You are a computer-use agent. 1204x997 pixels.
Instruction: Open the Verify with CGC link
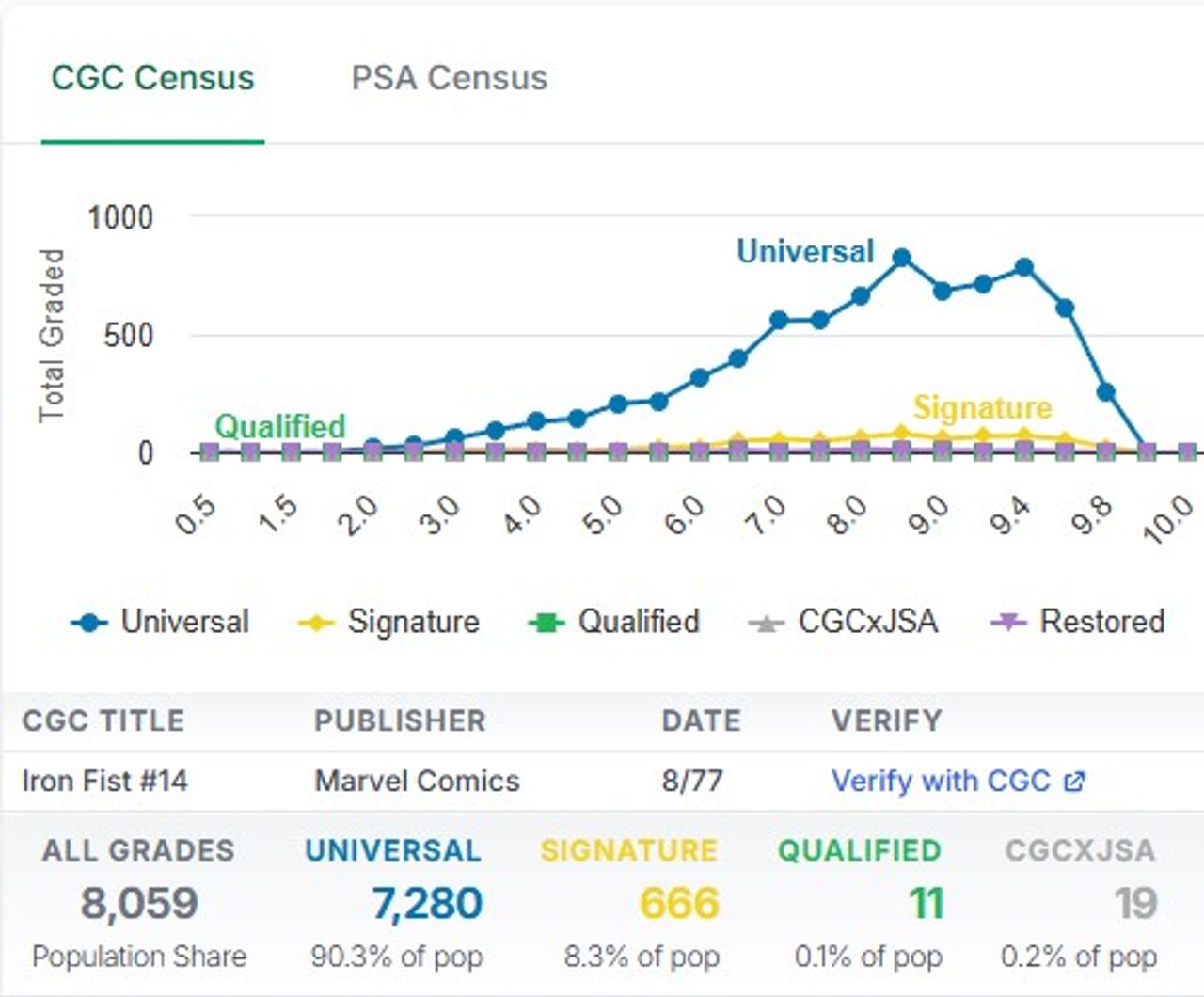(940, 781)
